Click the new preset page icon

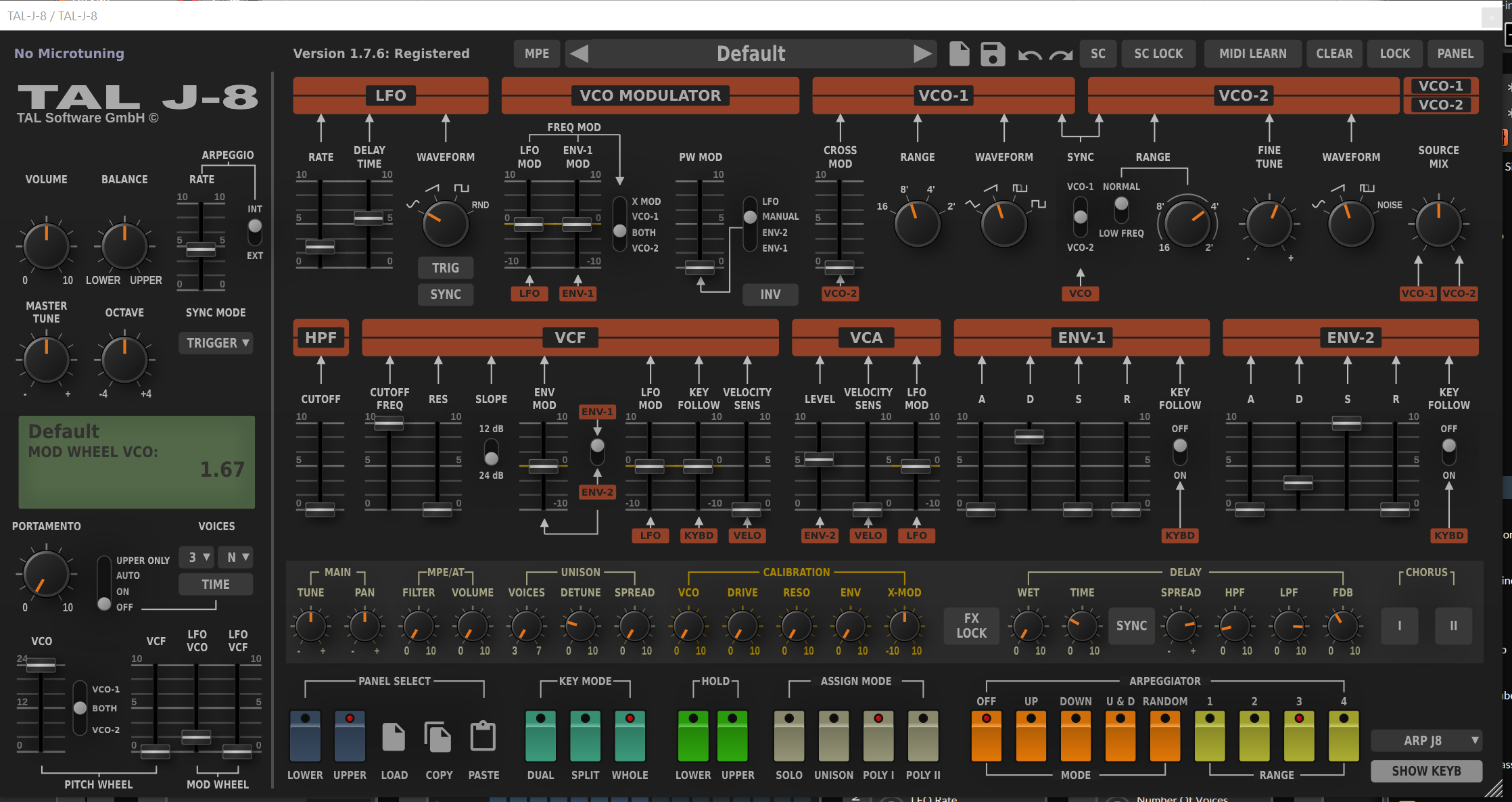click(959, 53)
